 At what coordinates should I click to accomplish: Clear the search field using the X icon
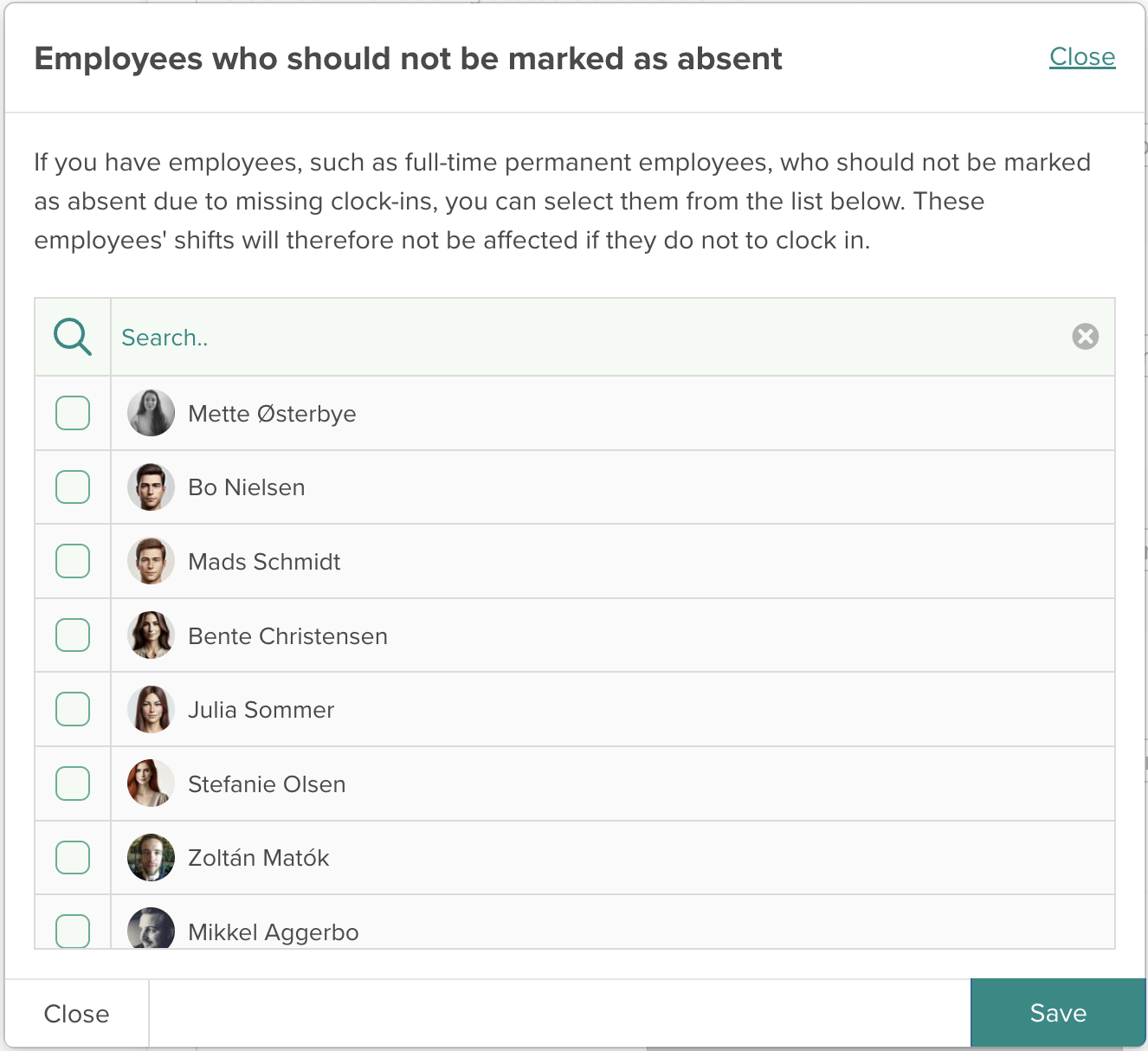point(1085,336)
